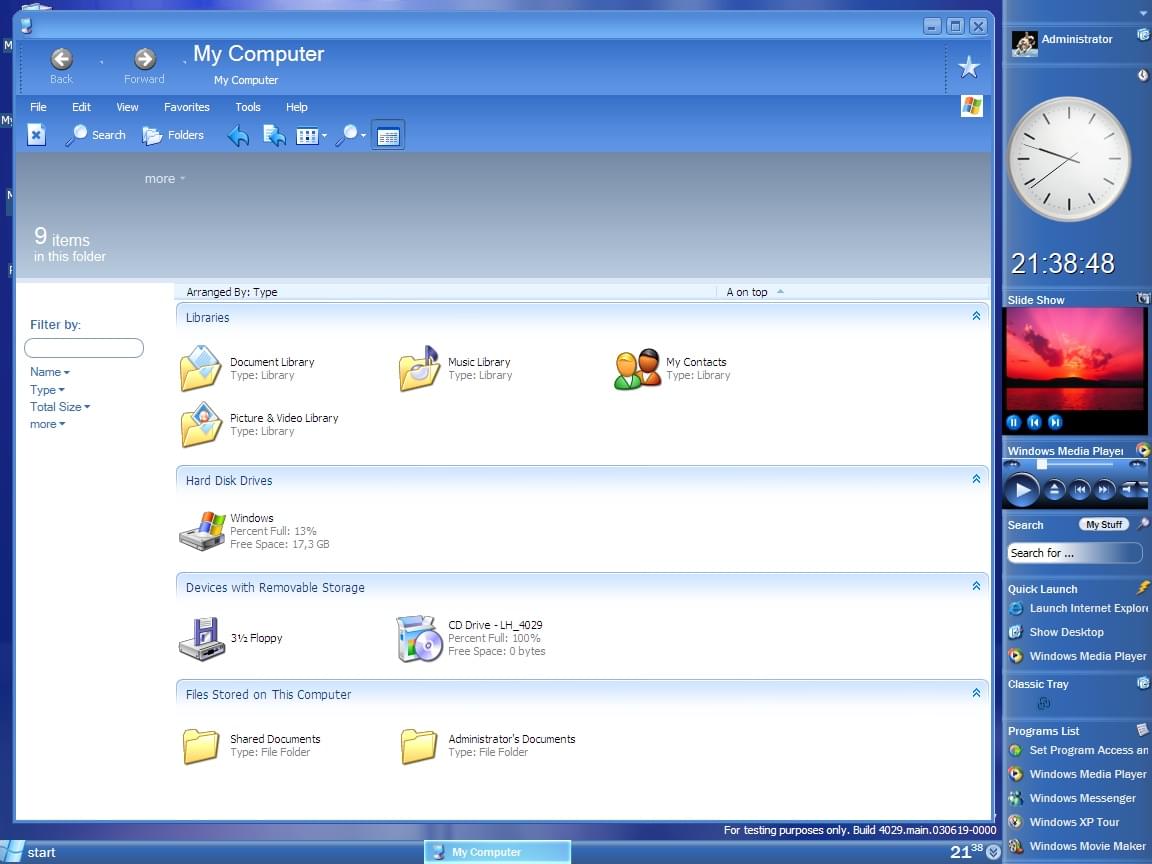Expand the gray header 'more' dropdown
1152x864 pixels.
point(165,179)
